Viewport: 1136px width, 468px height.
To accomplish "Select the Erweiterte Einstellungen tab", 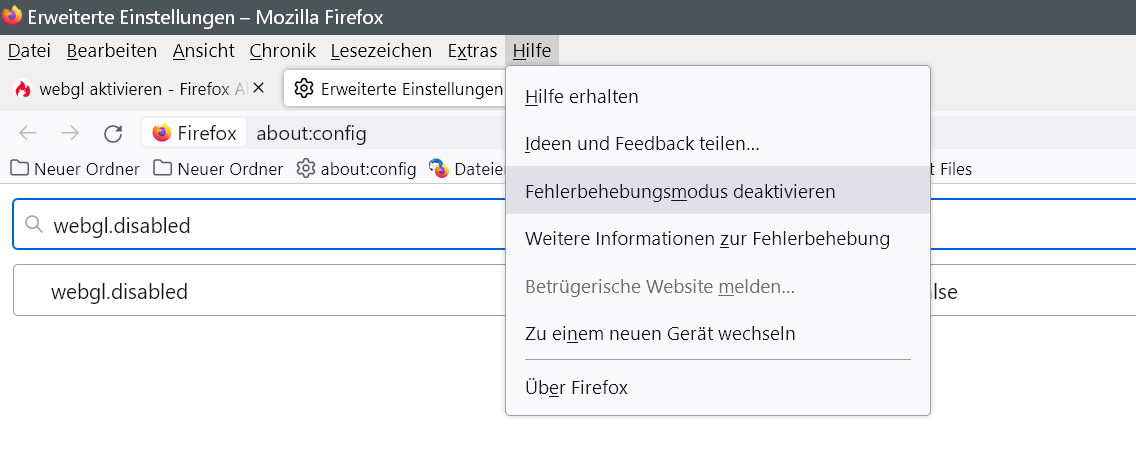I will tap(400, 89).
